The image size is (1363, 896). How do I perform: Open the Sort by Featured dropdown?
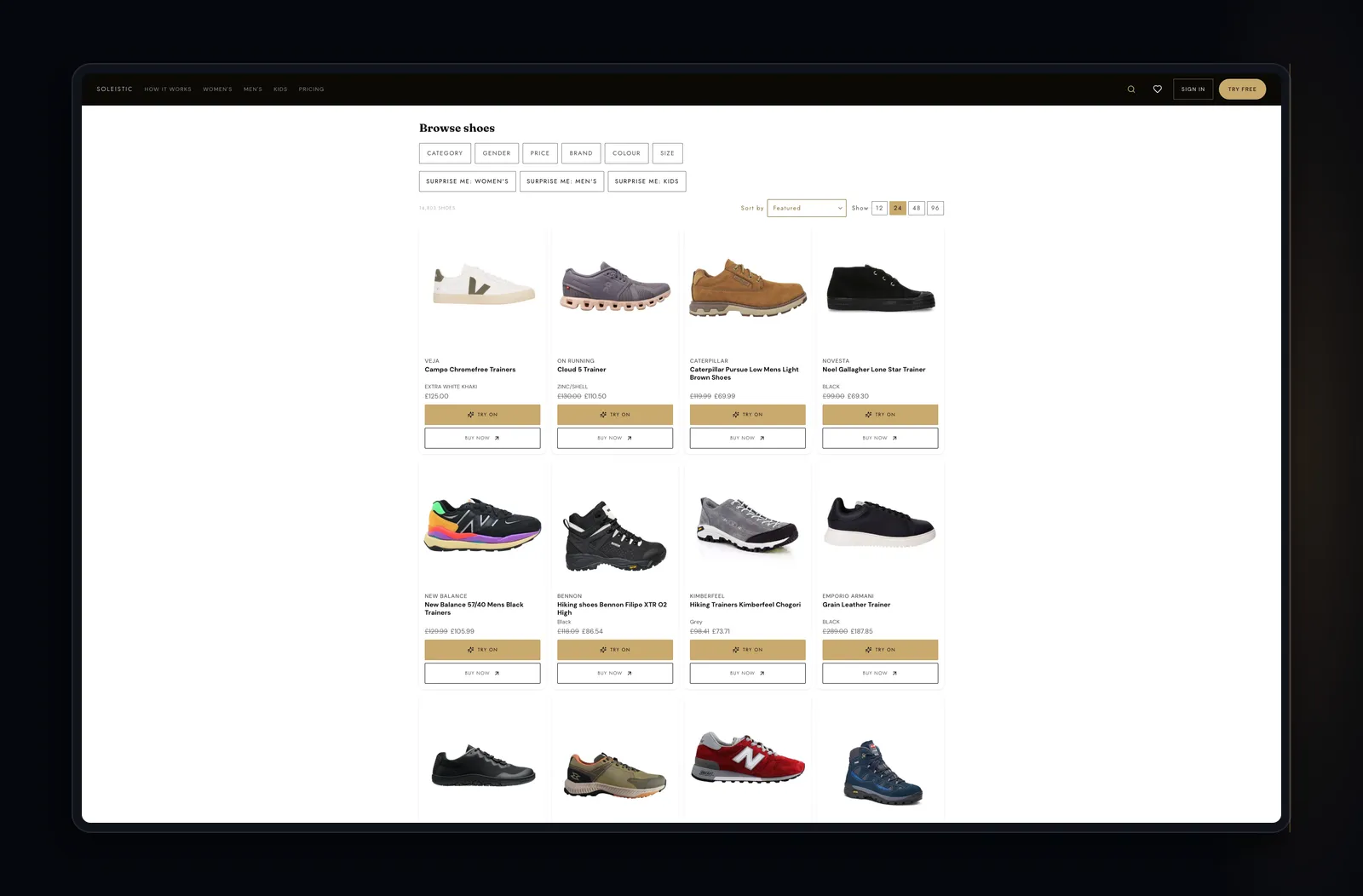pos(806,208)
